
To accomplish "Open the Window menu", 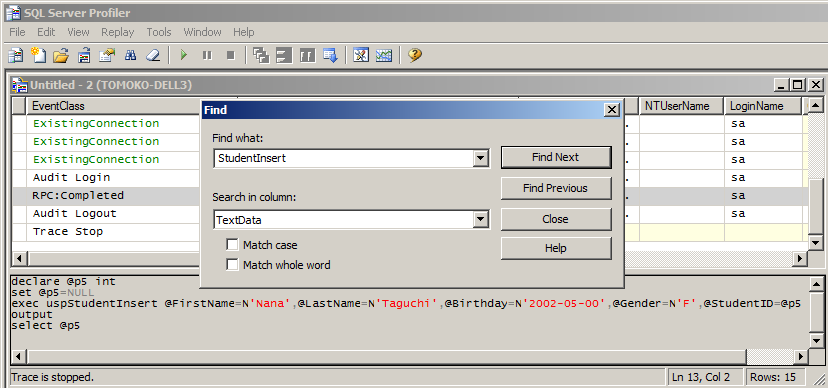I will pyautogui.click(x=202, y=32).
